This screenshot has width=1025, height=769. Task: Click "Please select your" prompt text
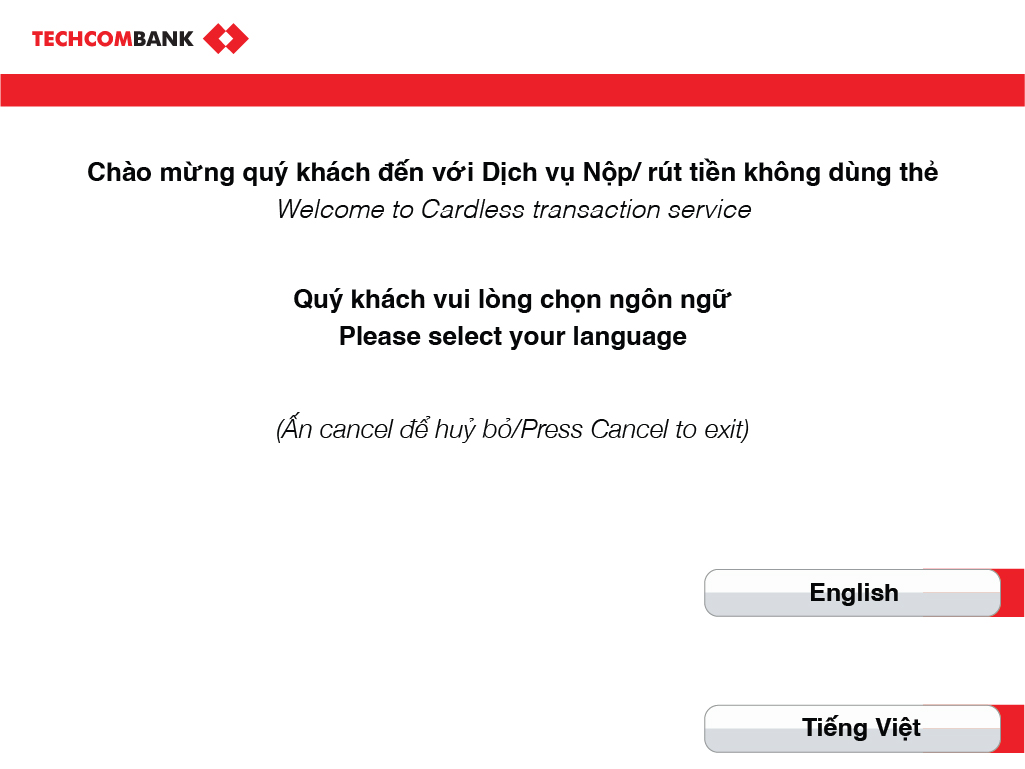pyautogui.click(x=452, y=336)
